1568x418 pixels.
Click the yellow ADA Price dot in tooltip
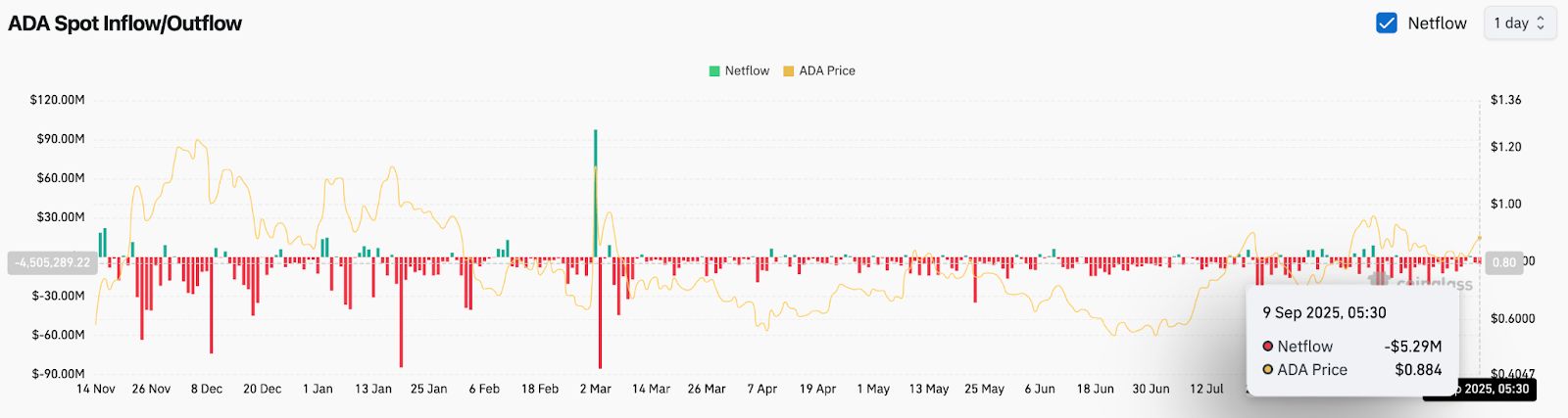(x=1267, y=370)
